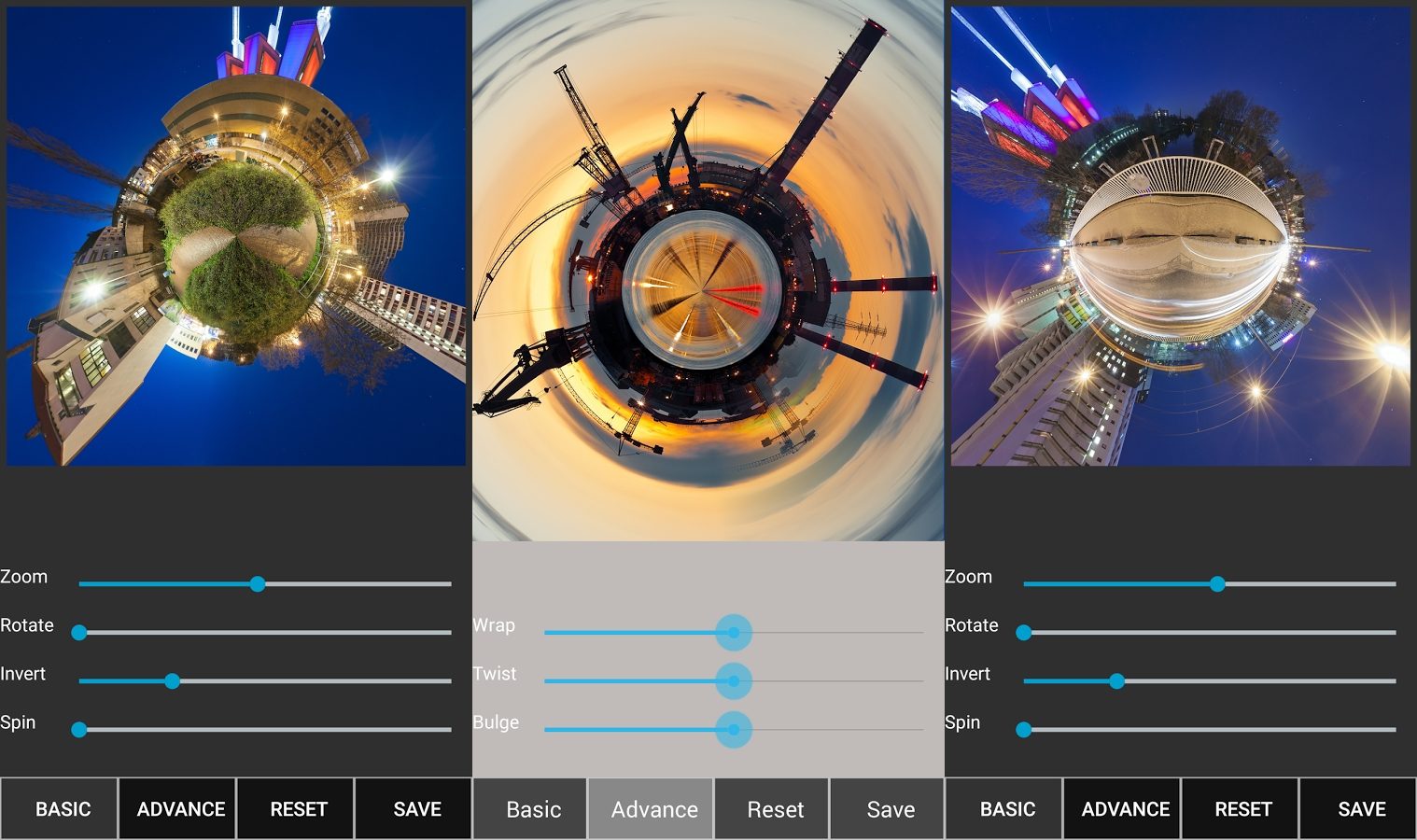1417x840 pixels.
Task: Click the Spin label in right panel
Action: (x=962, y=722)
